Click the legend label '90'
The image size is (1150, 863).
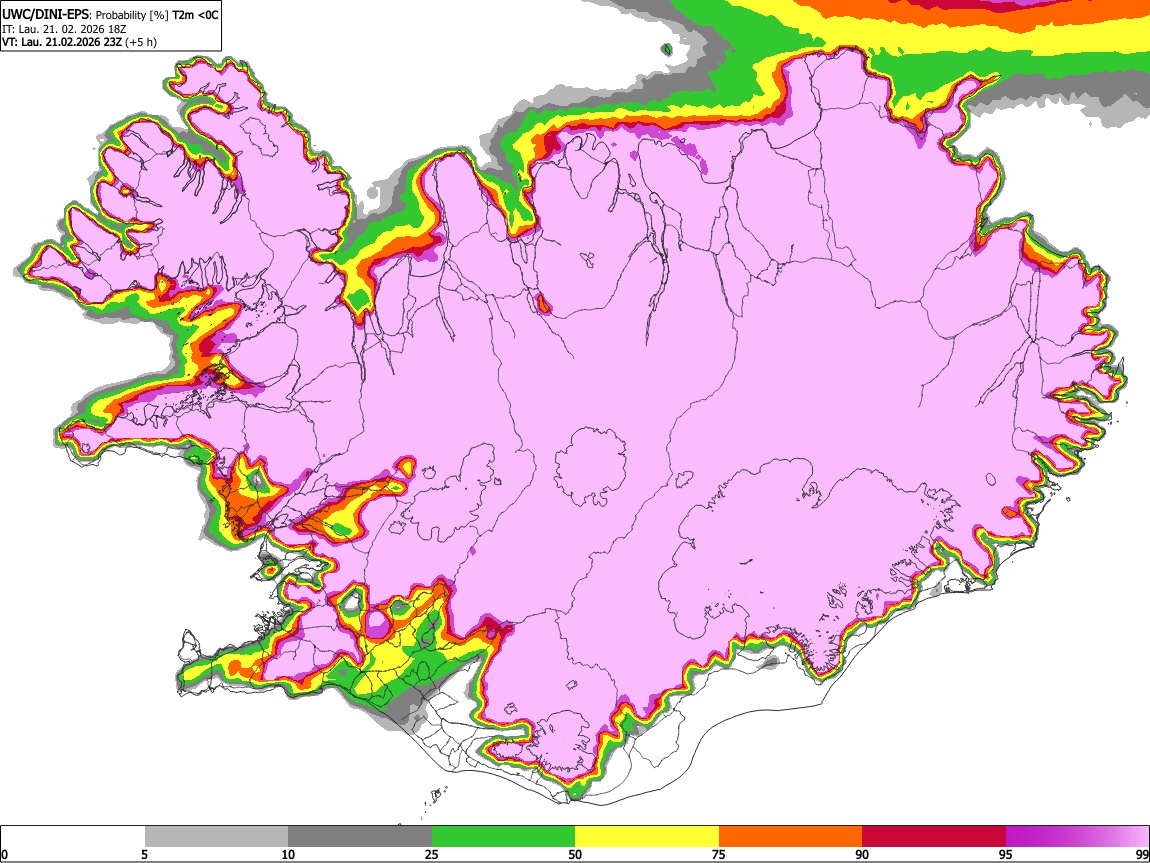[862, 854]
